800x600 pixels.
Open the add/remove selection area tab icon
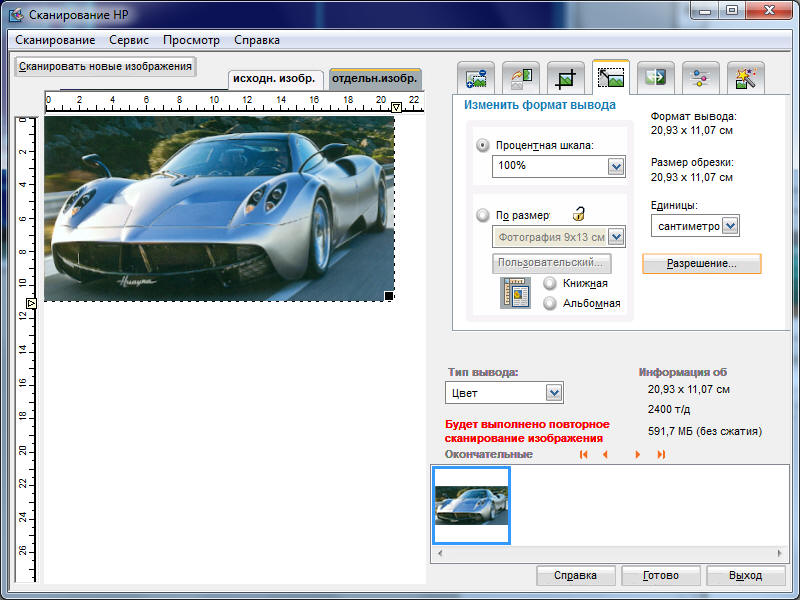pos(475,78)
